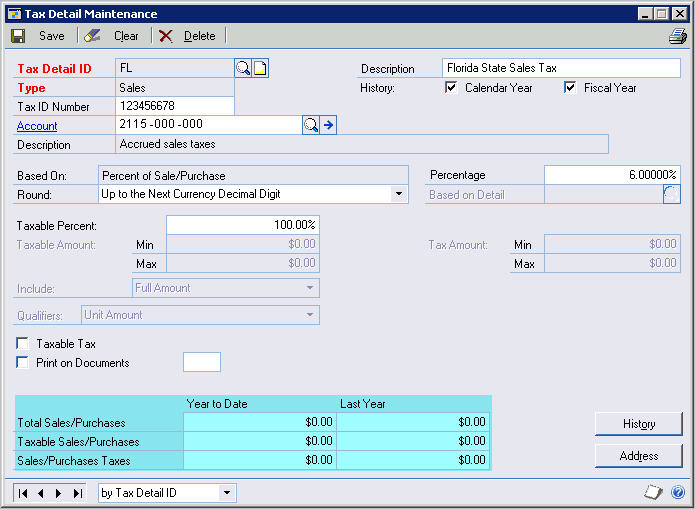The image size is (695, 509).
Task: Click the red X Delete icon
Action: point(166,36)
